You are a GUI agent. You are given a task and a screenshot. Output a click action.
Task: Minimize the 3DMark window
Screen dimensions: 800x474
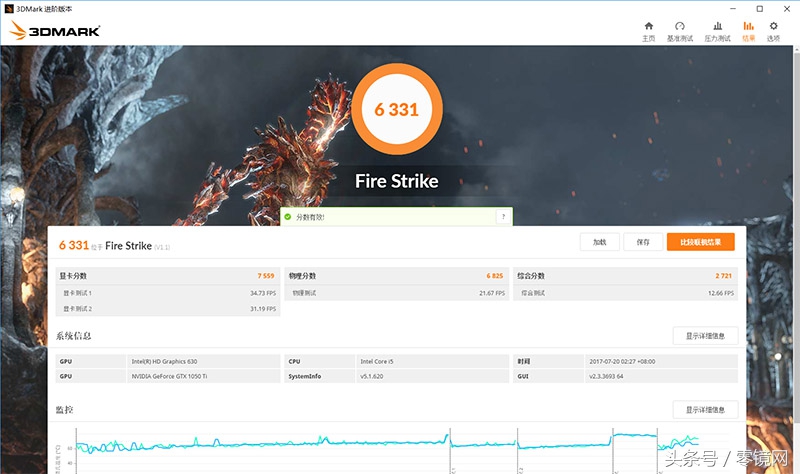(733, 9)
